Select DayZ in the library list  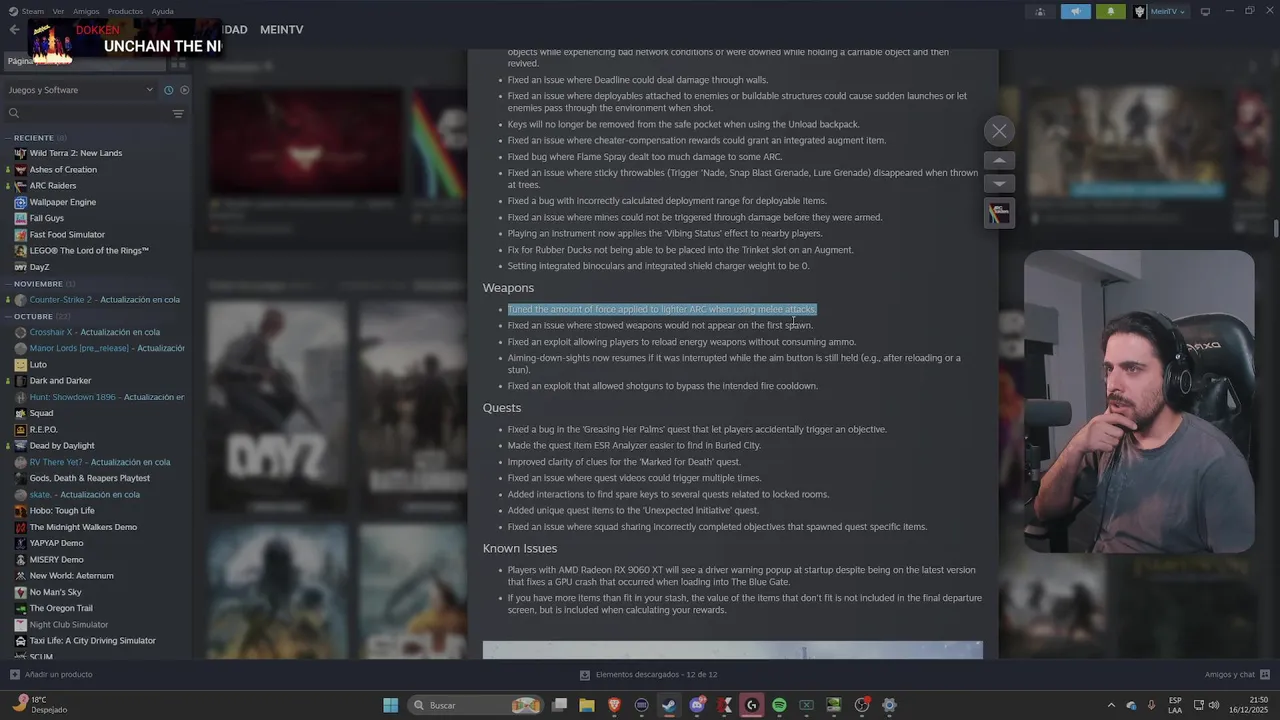(x=39, y=267)
